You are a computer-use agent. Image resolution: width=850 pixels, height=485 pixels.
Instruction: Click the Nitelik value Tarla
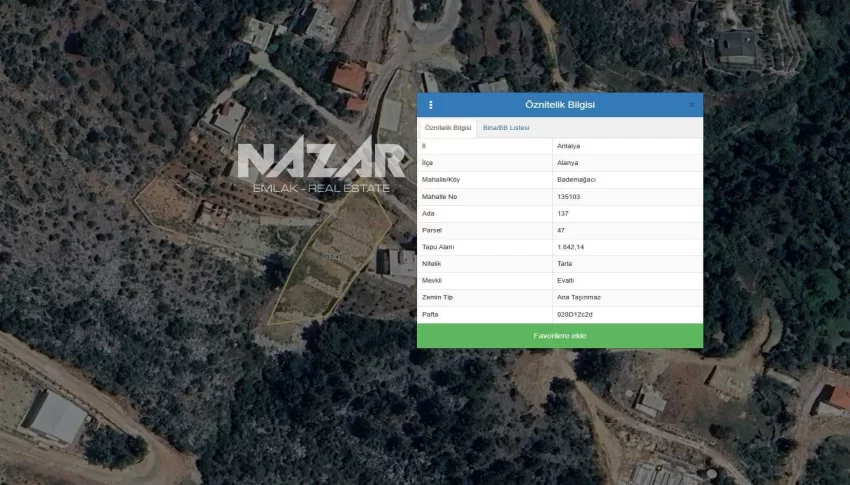pyautogui.click(x=564, y=264)
